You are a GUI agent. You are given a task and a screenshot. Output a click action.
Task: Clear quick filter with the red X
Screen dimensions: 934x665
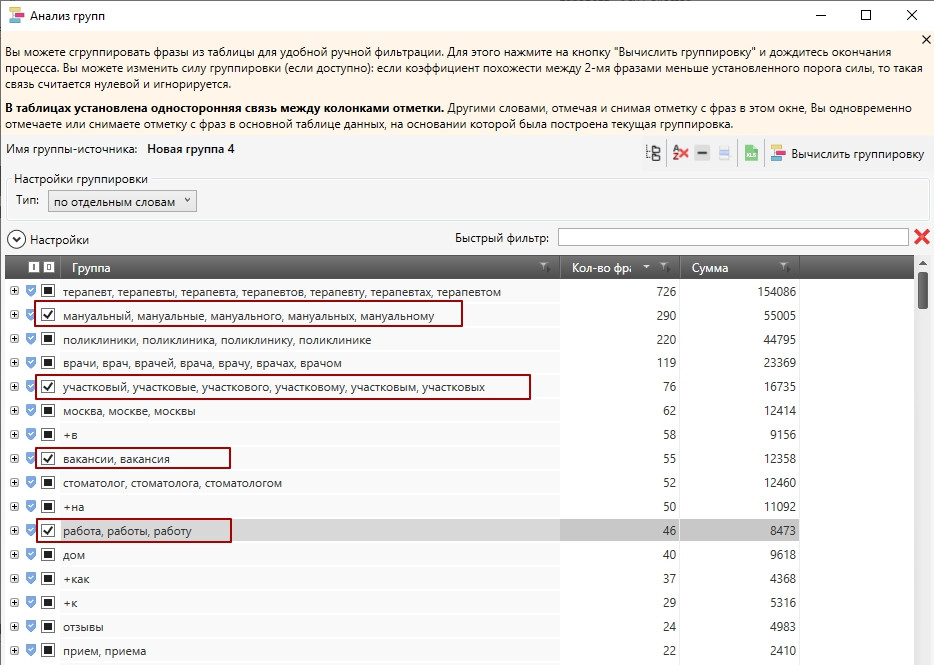coord(922,237)
